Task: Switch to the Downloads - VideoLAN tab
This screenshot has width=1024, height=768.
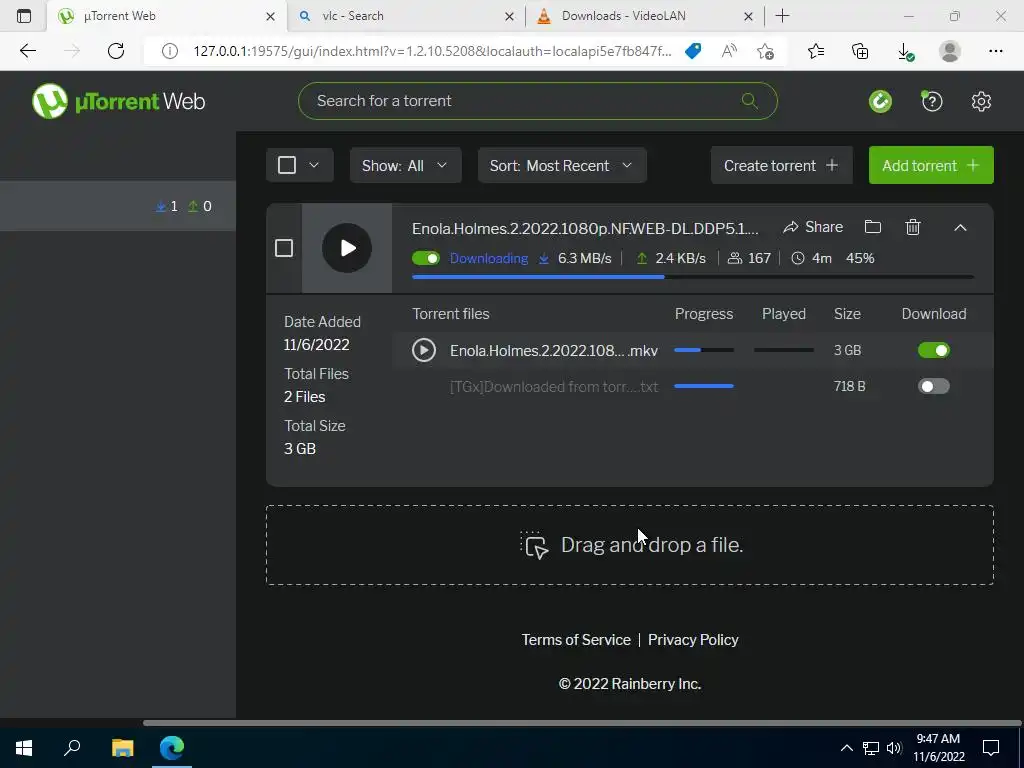Action: (645, 16)
